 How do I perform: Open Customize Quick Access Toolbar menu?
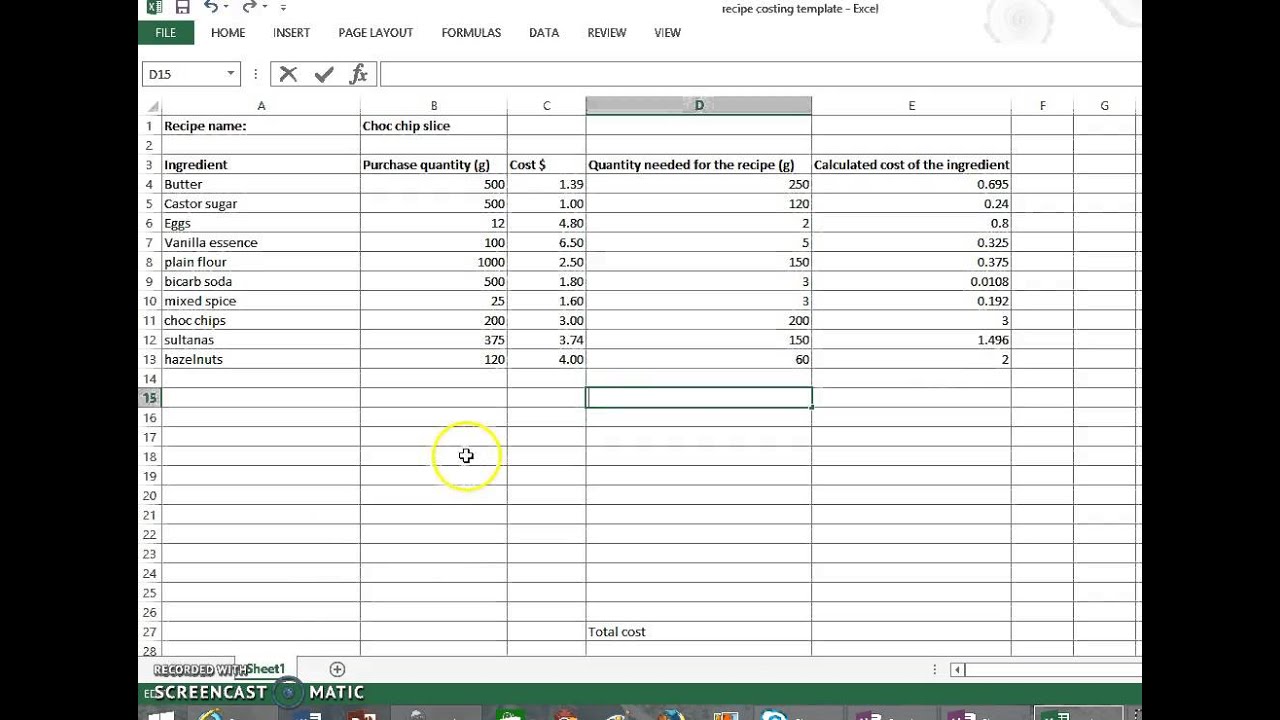pos(283,8)
